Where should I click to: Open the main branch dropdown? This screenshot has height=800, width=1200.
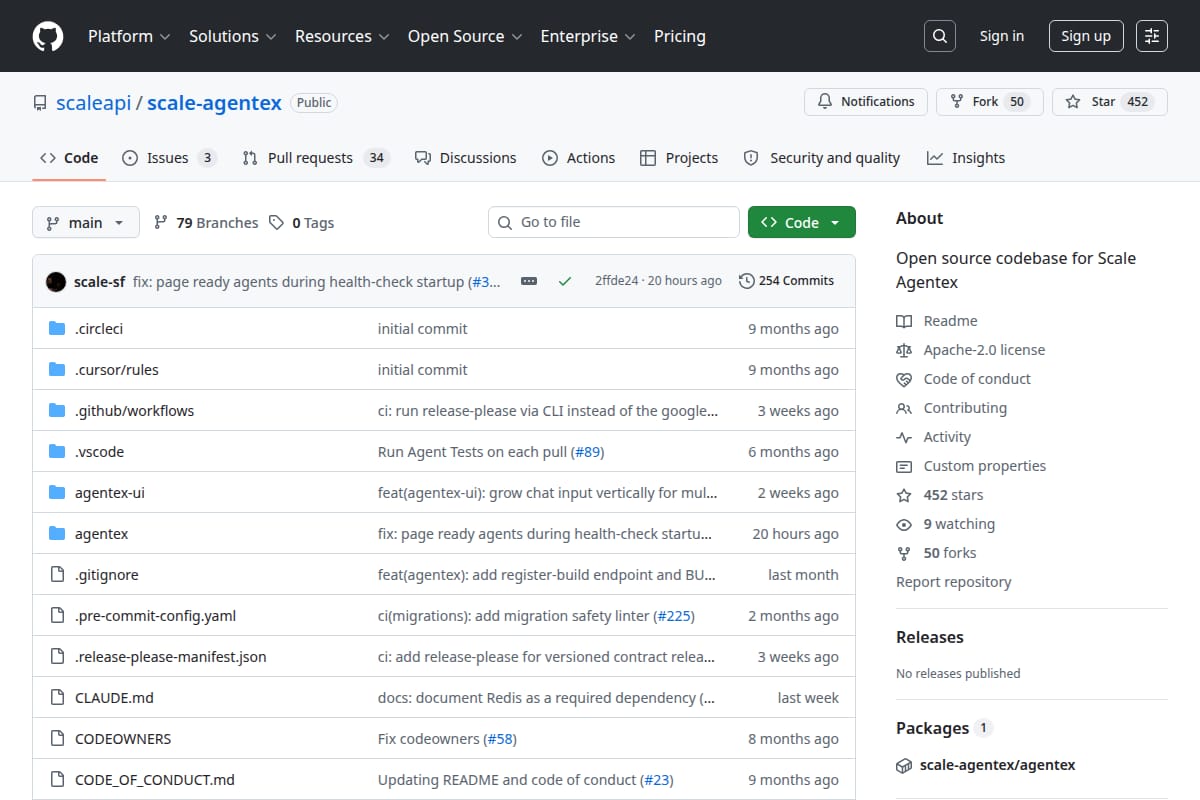point(85,223)
